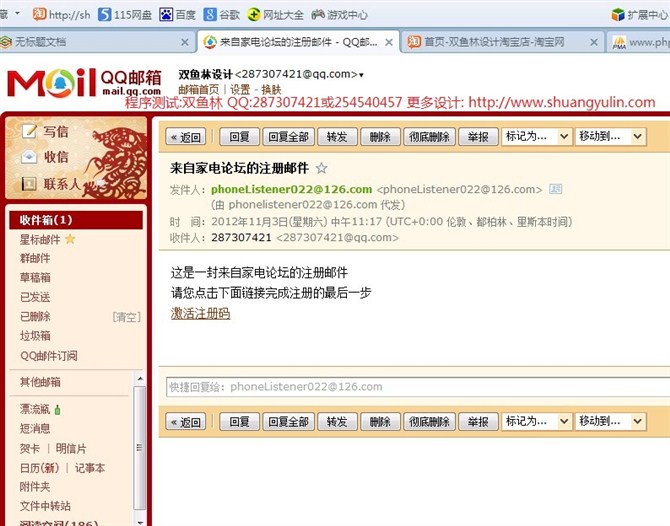Switch to the phpMyAdmin tab

pos(639,42)
